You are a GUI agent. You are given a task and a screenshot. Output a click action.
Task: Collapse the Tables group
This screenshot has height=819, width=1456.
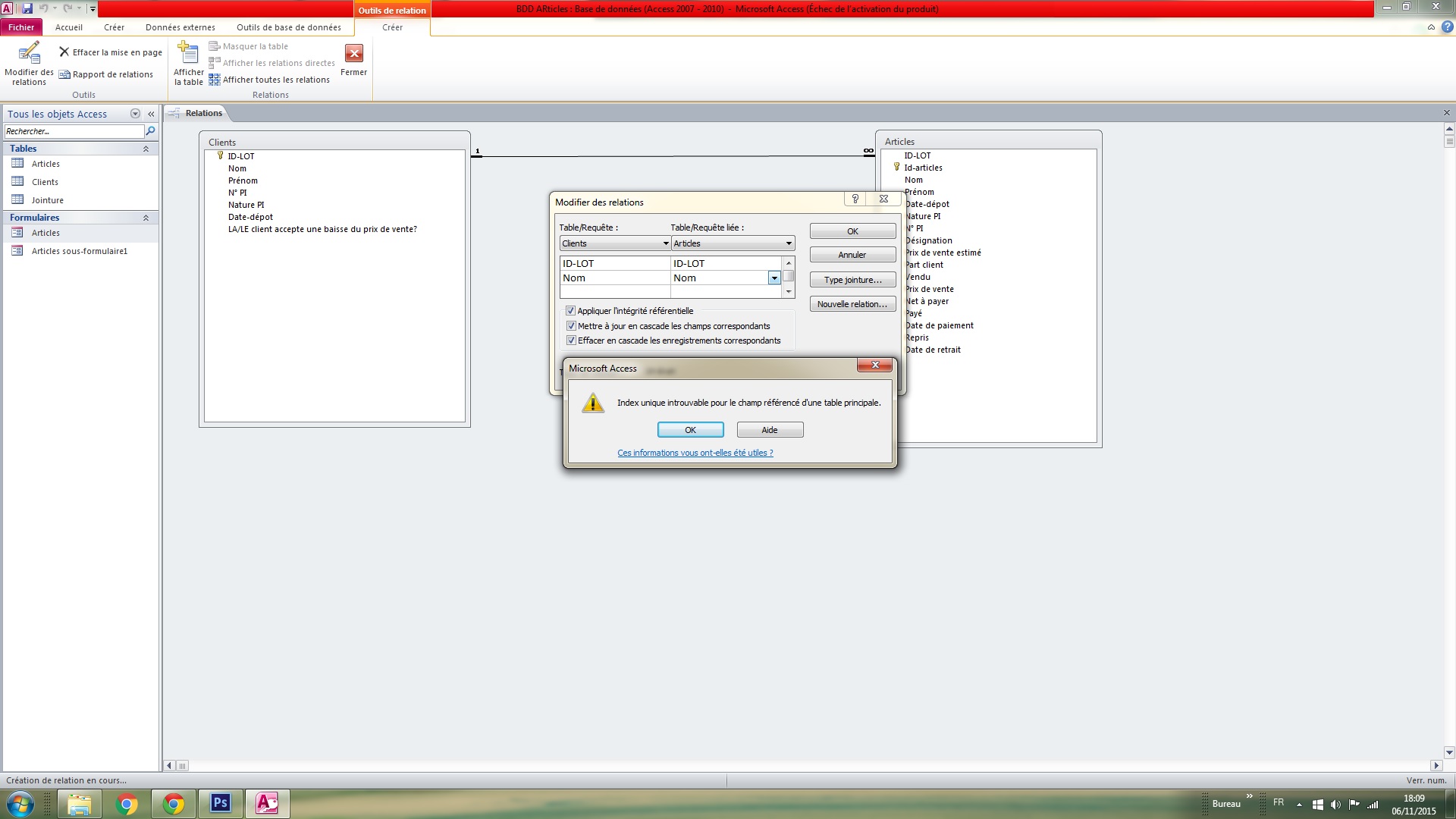(146, 149)
